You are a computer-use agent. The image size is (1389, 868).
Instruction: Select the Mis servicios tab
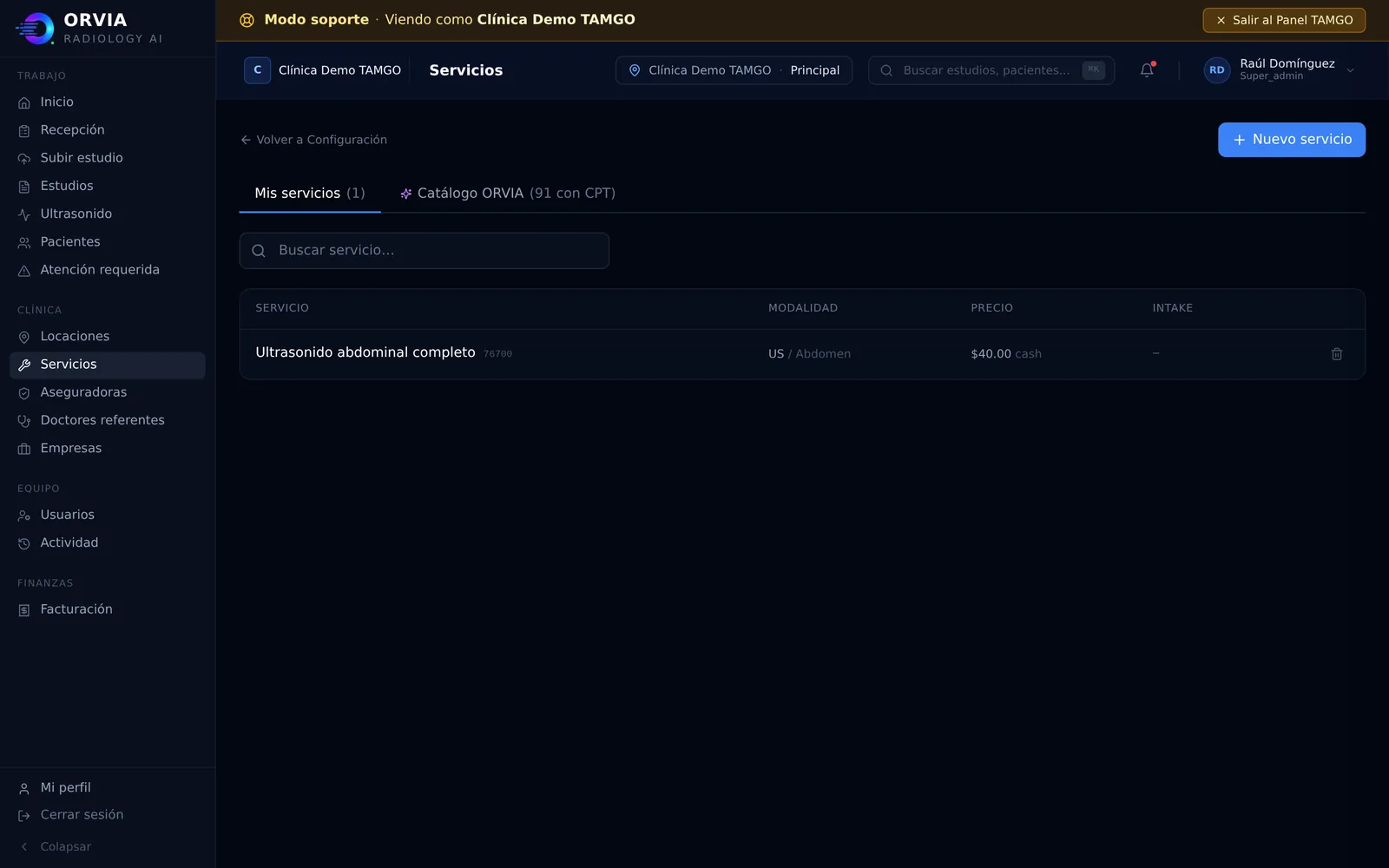pyautogui.click(x=310, y=194)
